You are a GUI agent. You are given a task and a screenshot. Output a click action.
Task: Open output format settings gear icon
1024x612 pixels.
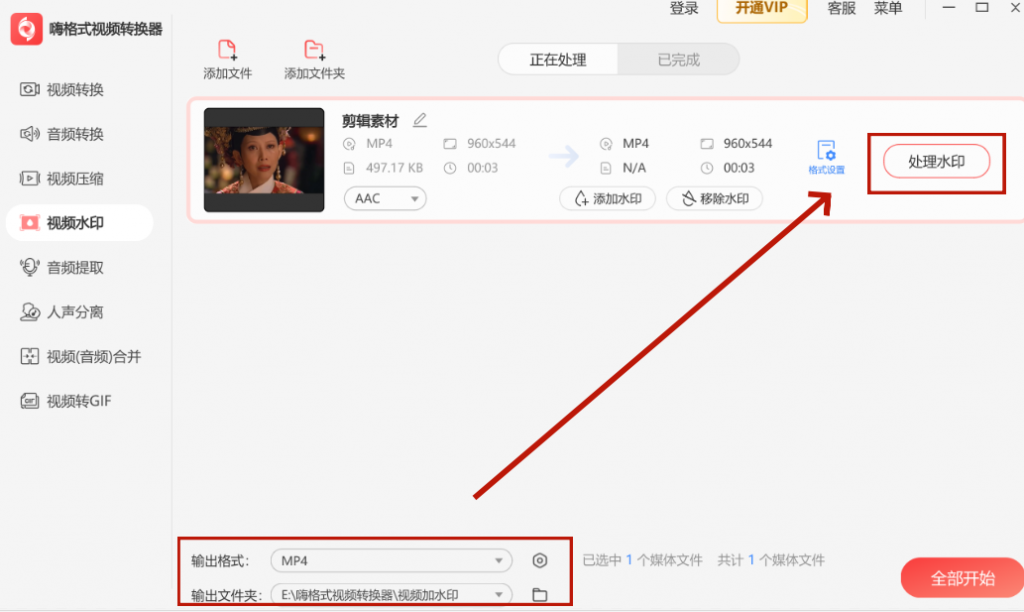[540, 561]
